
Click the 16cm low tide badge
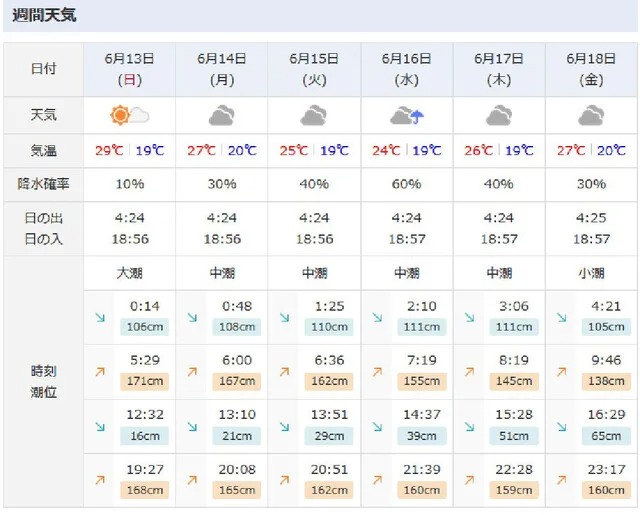(x=144, y=435)
